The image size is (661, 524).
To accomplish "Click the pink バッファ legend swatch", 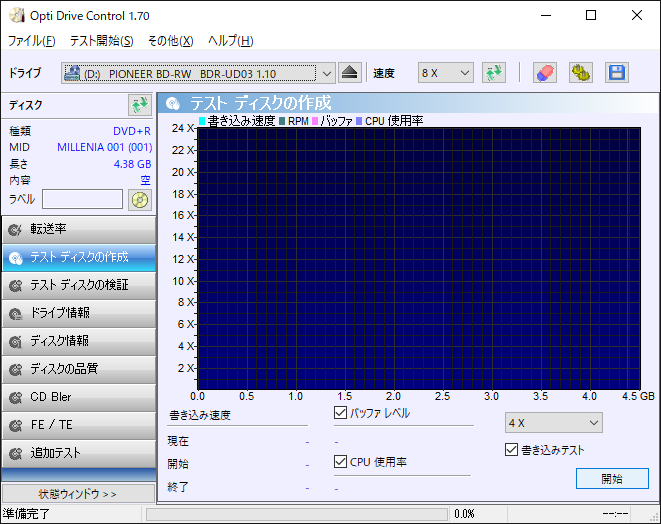I will tap(315, 121).
